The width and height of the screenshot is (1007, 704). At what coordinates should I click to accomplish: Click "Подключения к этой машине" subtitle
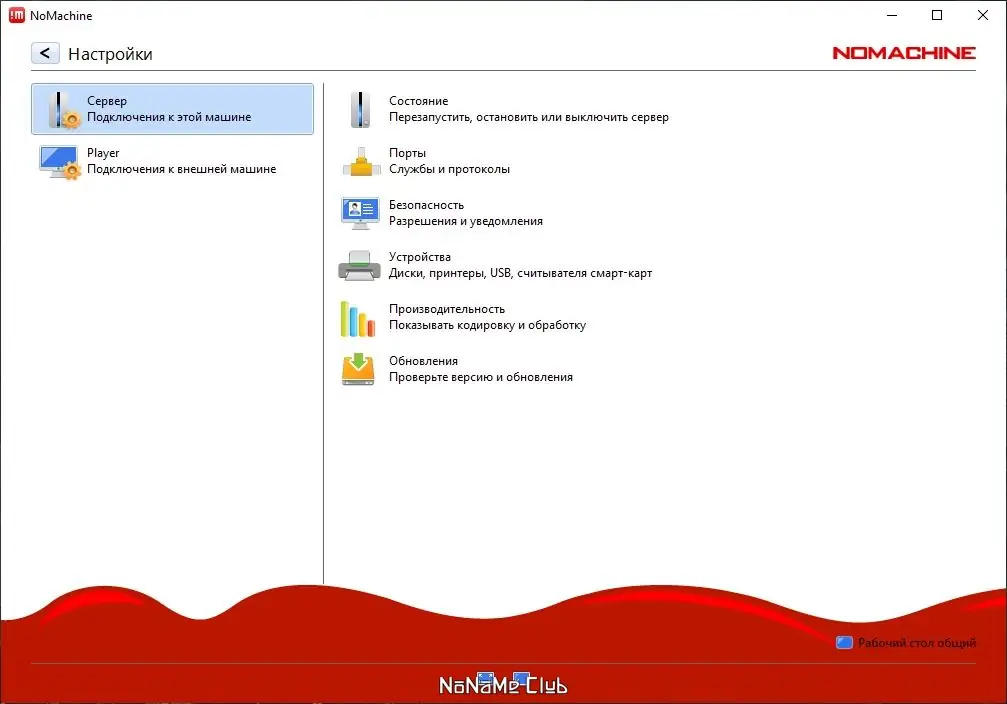(x=169, y=118)
